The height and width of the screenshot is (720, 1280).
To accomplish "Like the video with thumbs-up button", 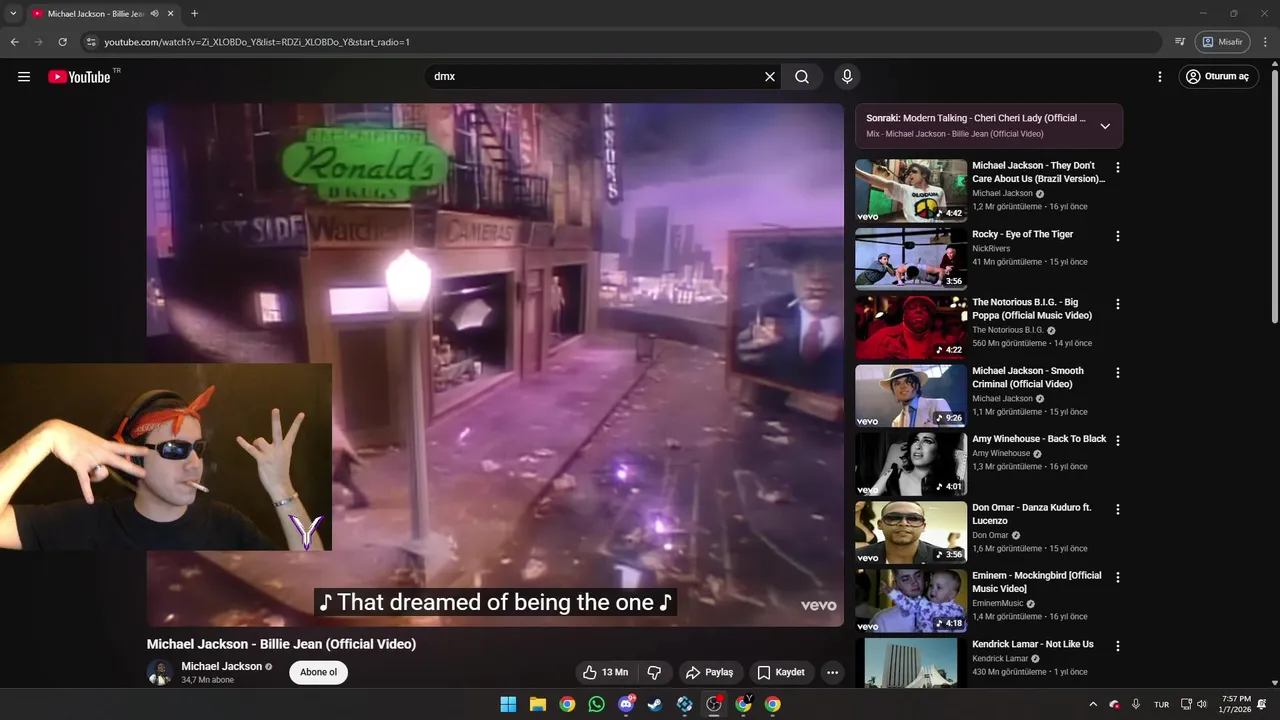I will (x=606, y=672).
